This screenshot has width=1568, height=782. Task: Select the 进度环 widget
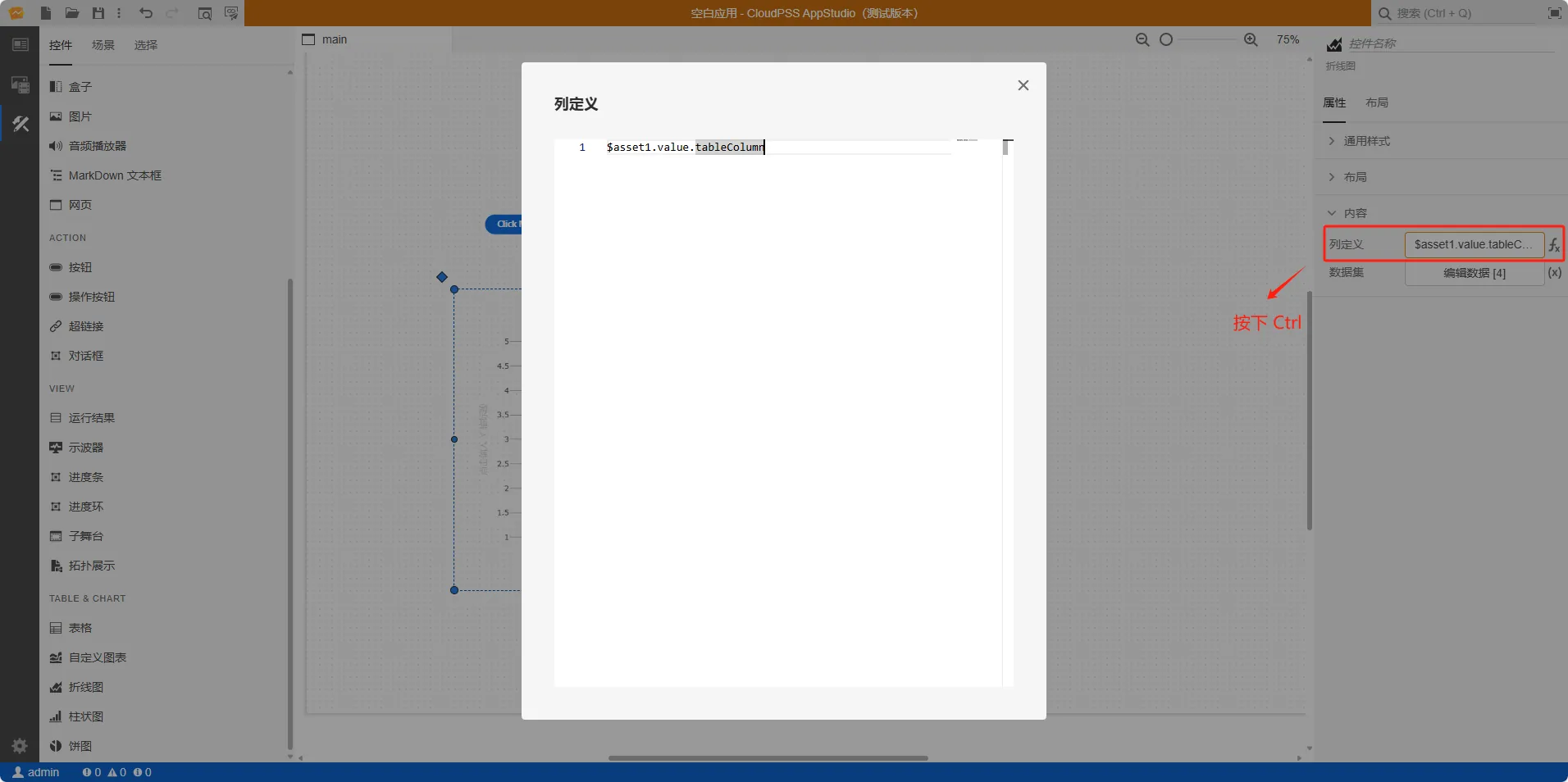point(76,507)
